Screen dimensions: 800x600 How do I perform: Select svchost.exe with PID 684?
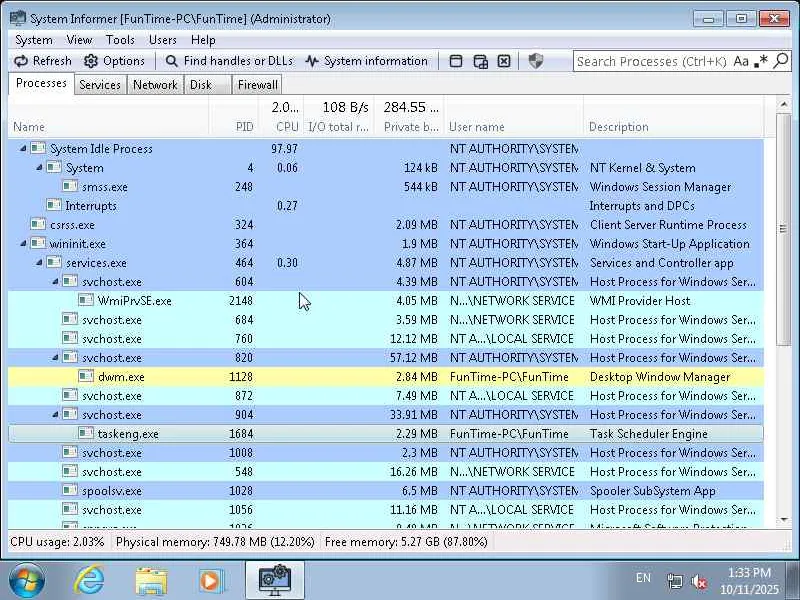pyautogui.click(x=386, y=320)
